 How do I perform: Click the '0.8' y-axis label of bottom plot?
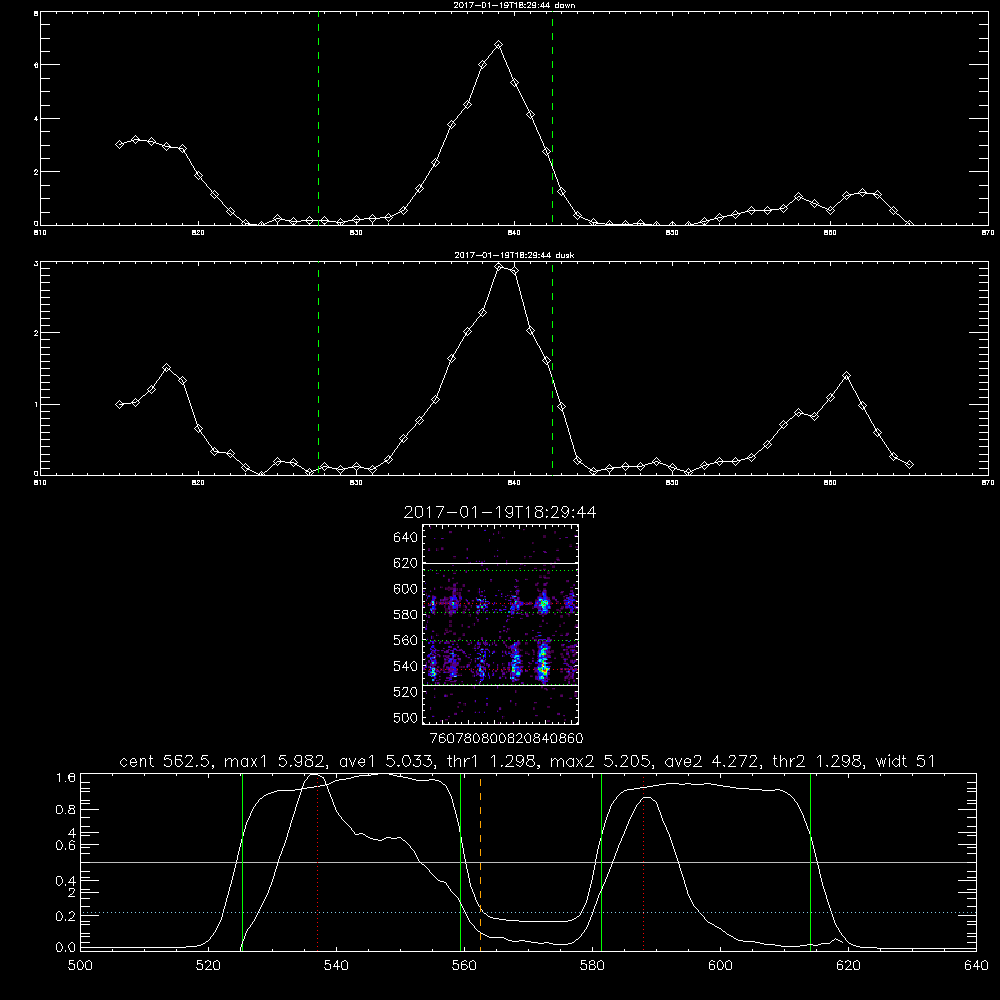point(66,810)
